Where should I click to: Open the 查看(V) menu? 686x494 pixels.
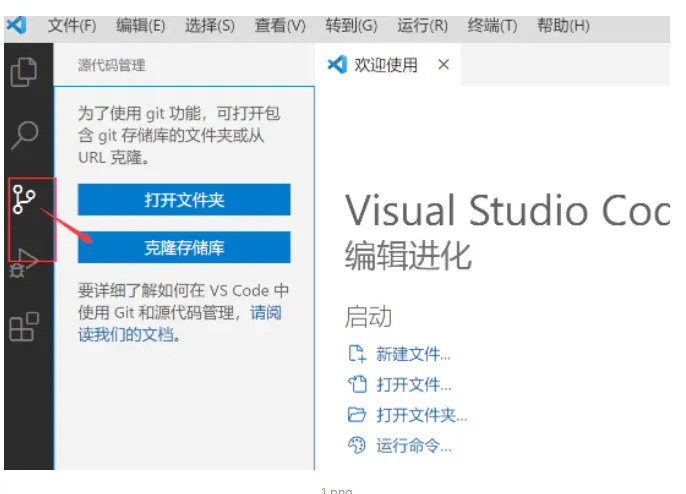click(x=280, y=25)
